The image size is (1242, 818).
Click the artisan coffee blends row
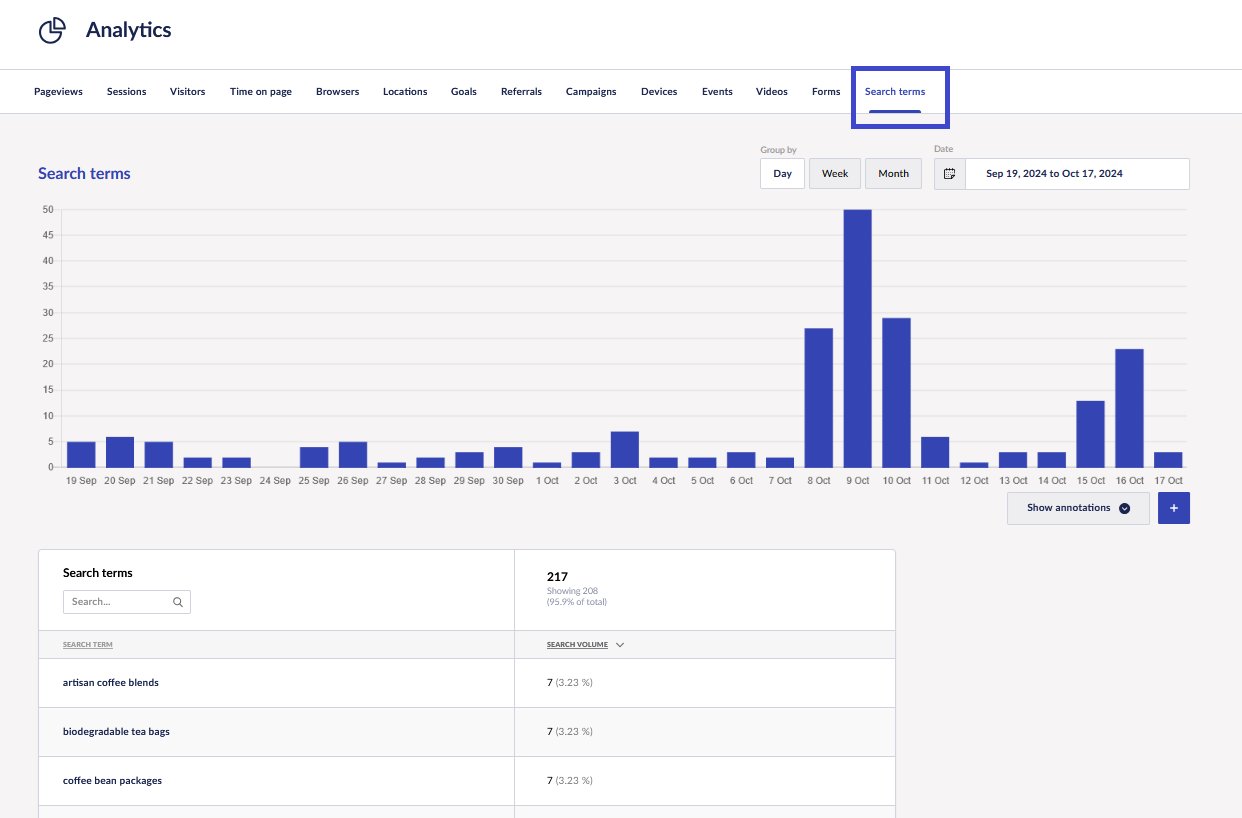tap(111, 683)
